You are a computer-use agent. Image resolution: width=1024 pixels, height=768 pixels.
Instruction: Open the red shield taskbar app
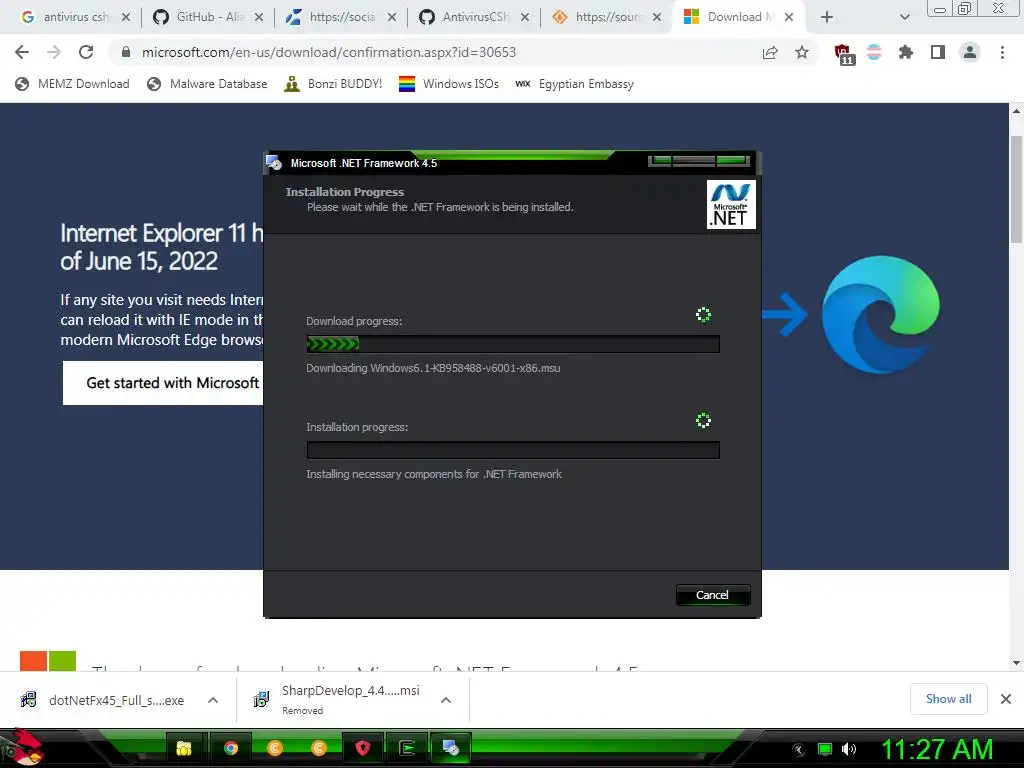click(363, 748)
